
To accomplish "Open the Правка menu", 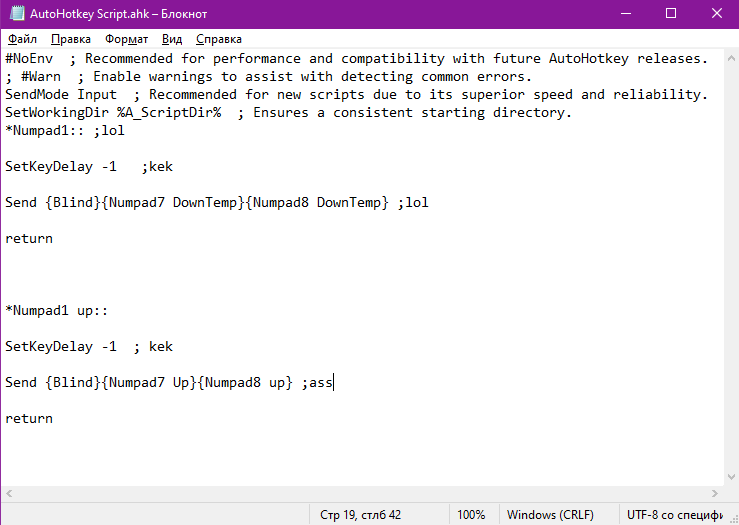I will pyautogui.click(x=70, y=39).
